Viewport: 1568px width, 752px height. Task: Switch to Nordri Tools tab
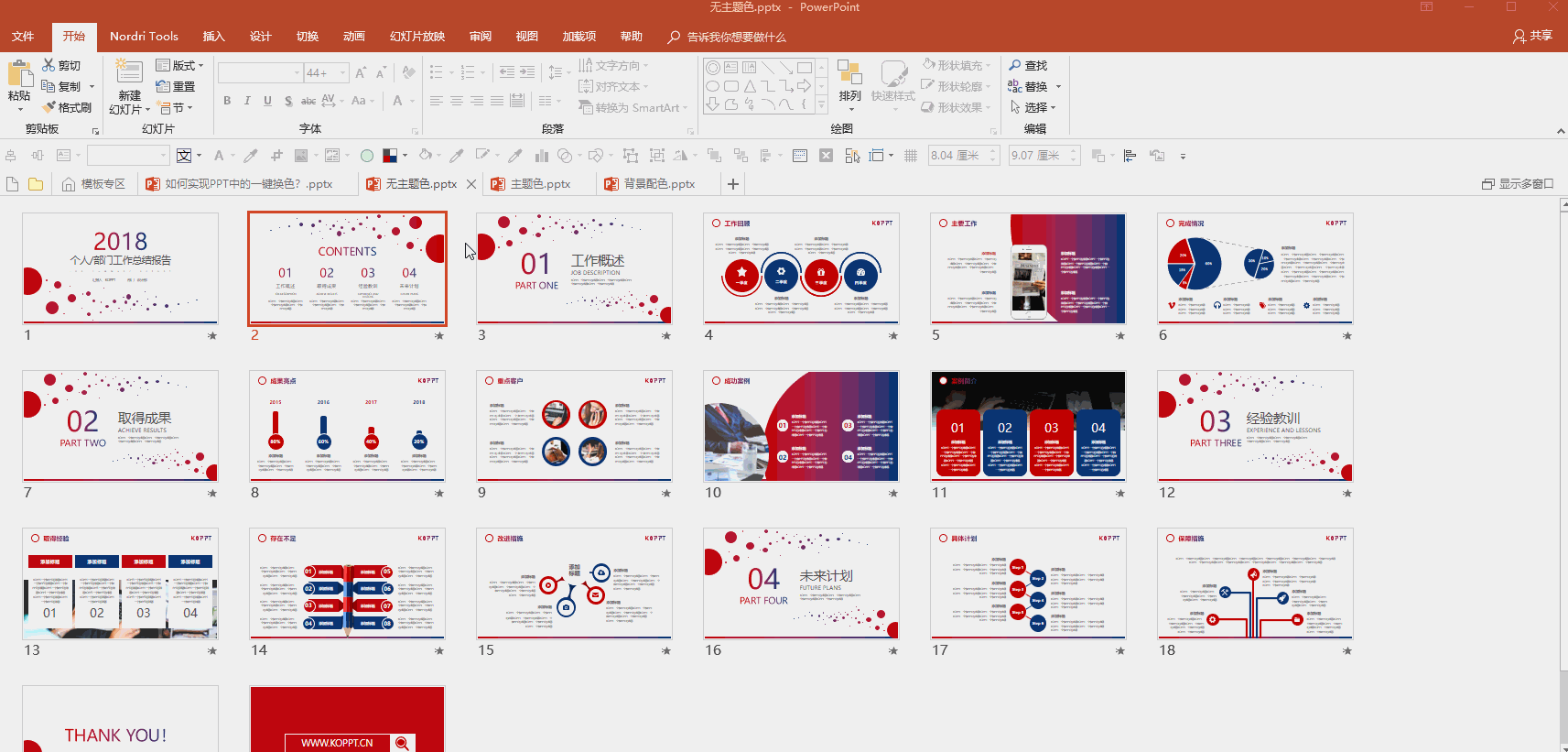(x=144, y=37)
